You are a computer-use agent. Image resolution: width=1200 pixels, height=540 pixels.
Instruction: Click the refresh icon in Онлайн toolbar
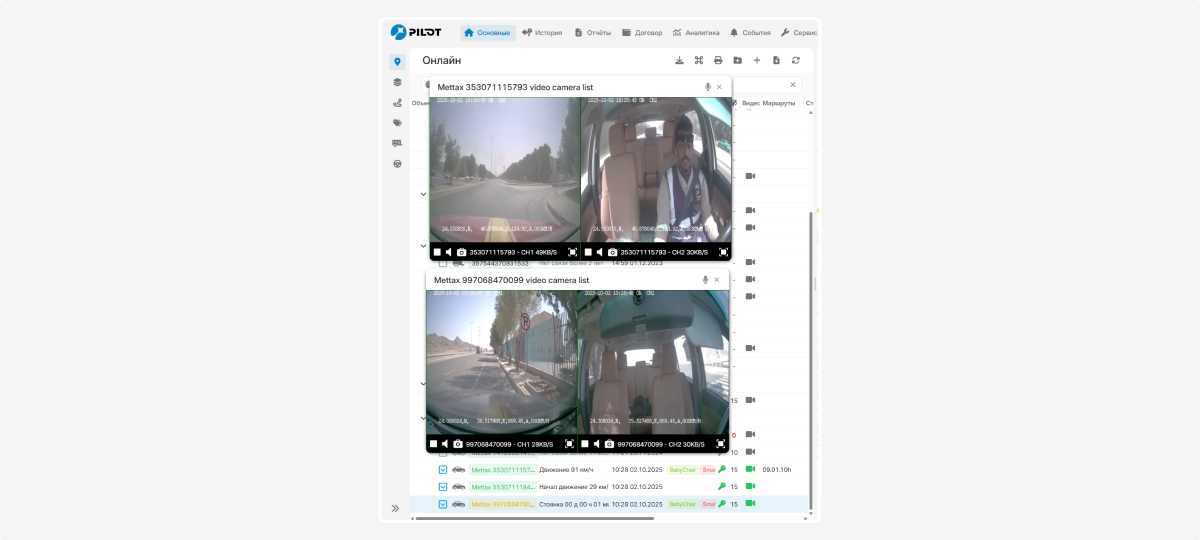(795, 60)
